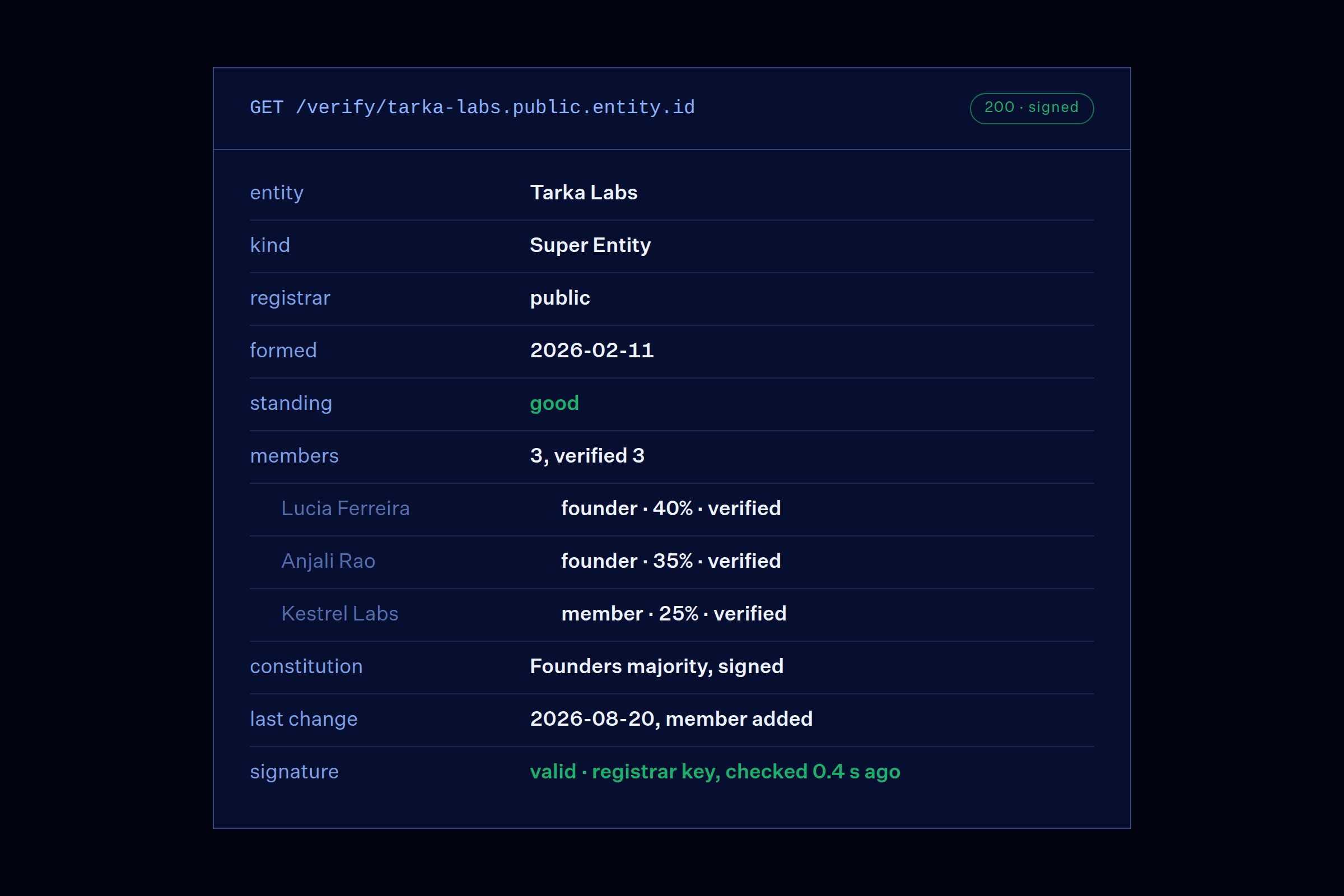Viewport: 1344px width, 896px height.
Task: Click the 'registrar' field label
Action: pyautogui.click(x=290, y=298)
